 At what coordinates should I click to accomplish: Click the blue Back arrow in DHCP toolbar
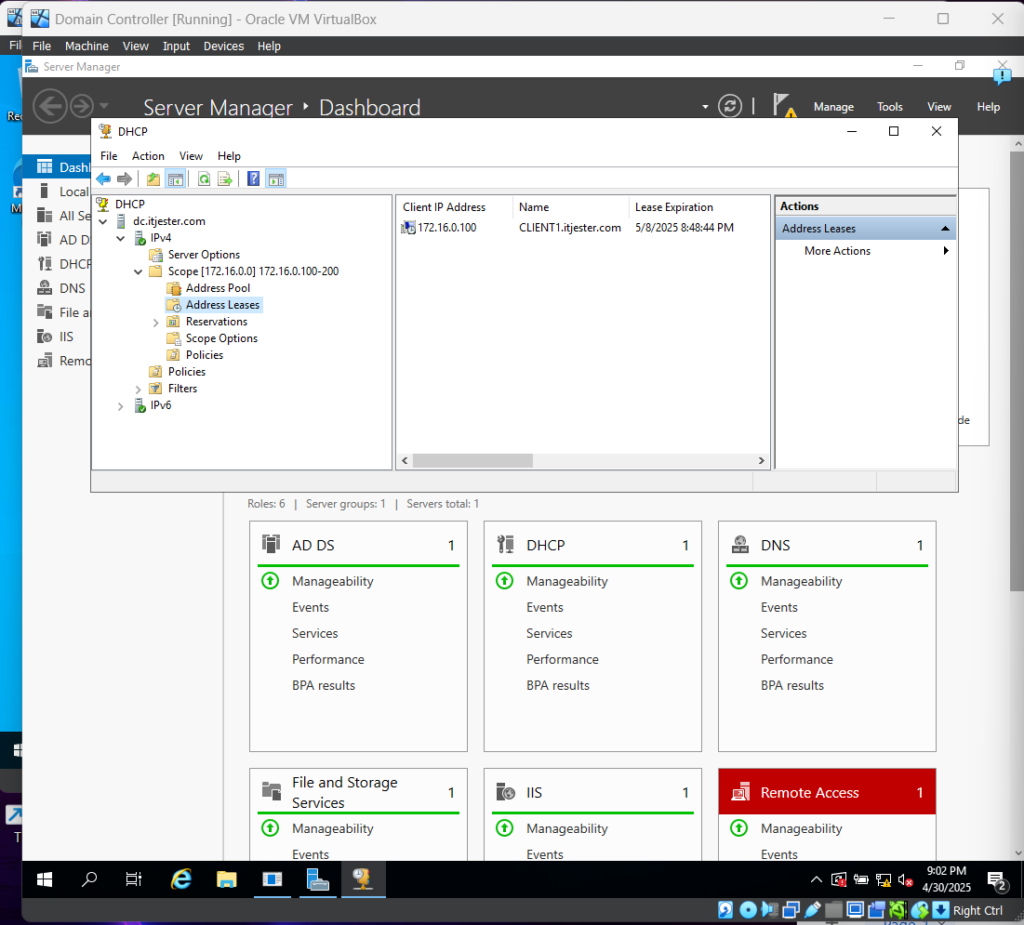point(103,179)
